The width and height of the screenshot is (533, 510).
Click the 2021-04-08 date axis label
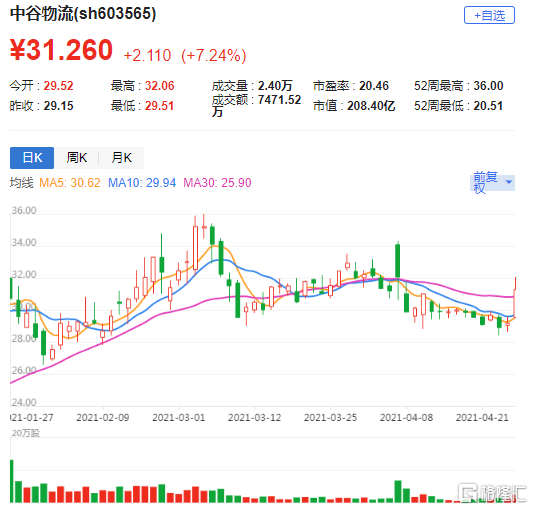[406, 417]
